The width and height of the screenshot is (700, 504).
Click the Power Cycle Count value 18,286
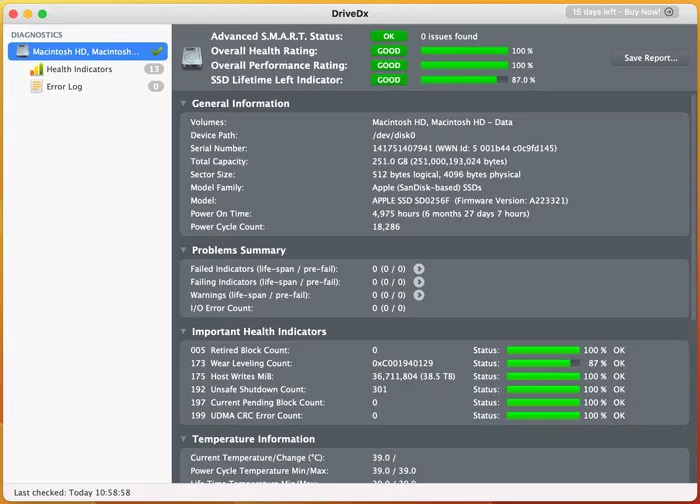pos(386,227)
